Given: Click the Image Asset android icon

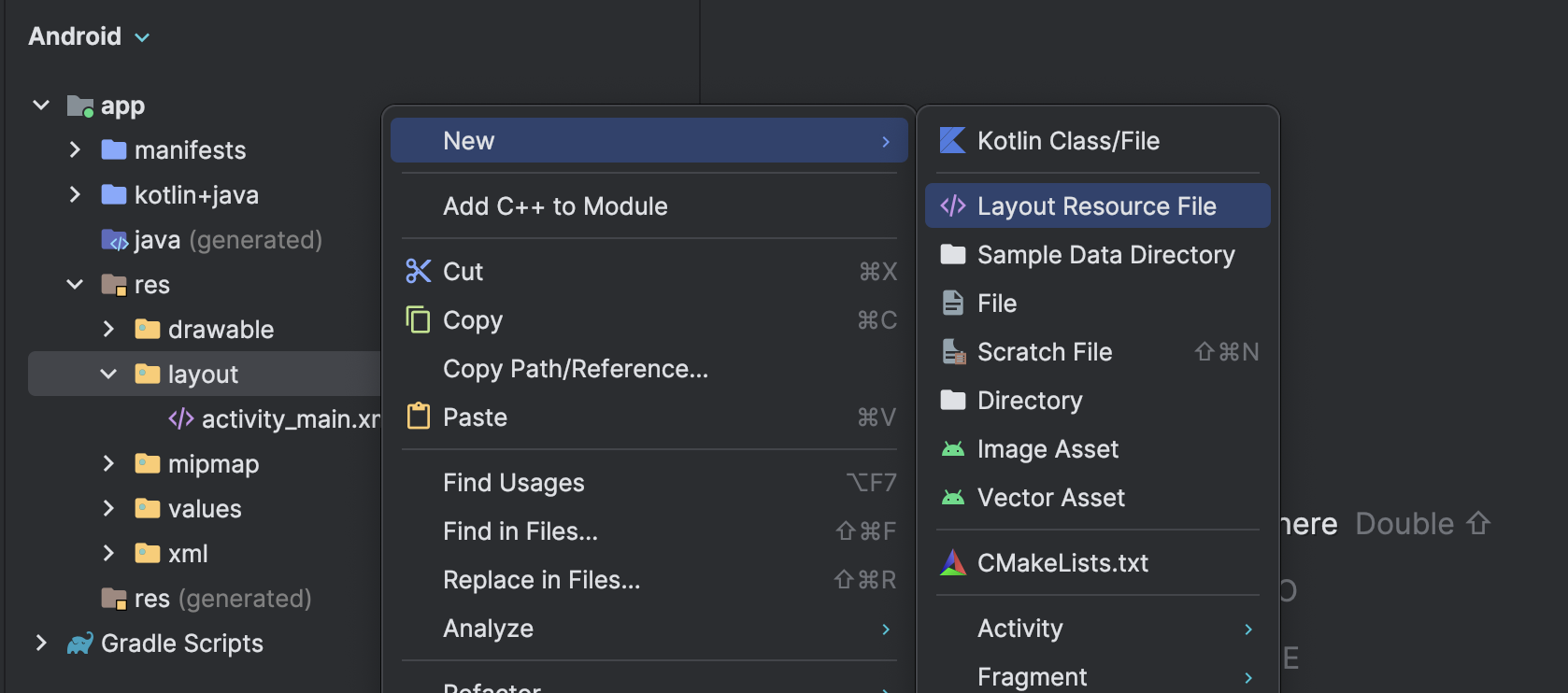Looking at the screenshot, I should tap(953, 449).
